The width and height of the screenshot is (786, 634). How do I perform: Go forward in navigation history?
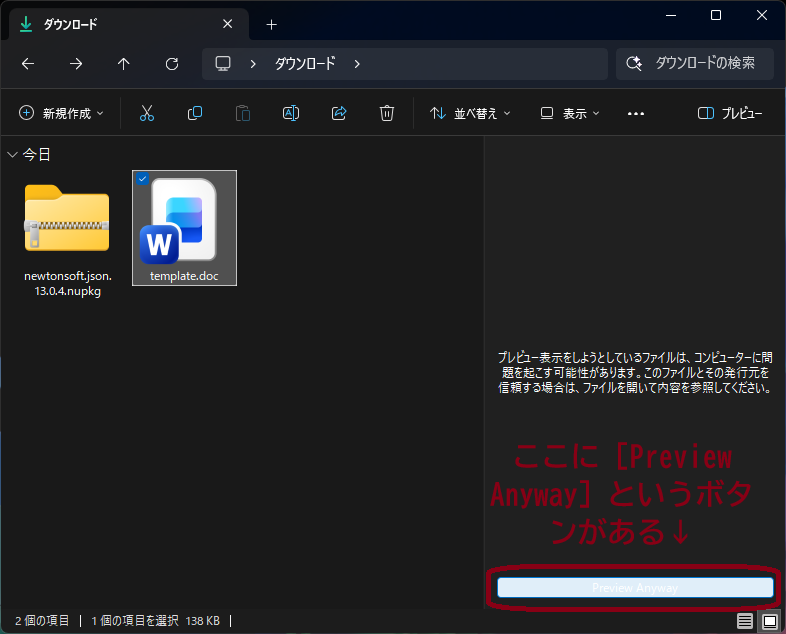pyautogui.click(x=76, y=64)
